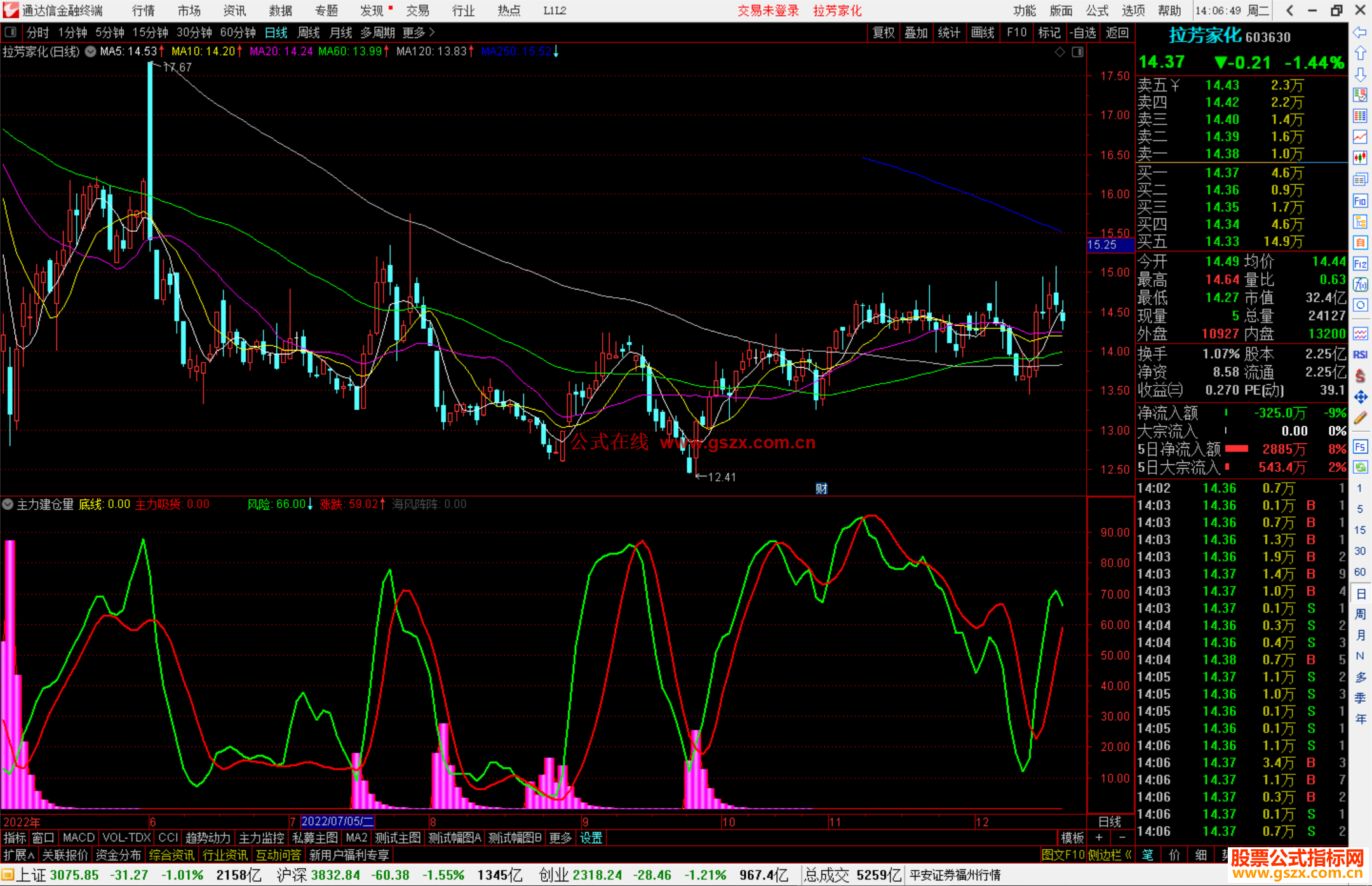Viewport: 1372px width, 886px height.
Task: Click the RSI indicator icon in right sidebar
Action: [x=1360, y=354]
